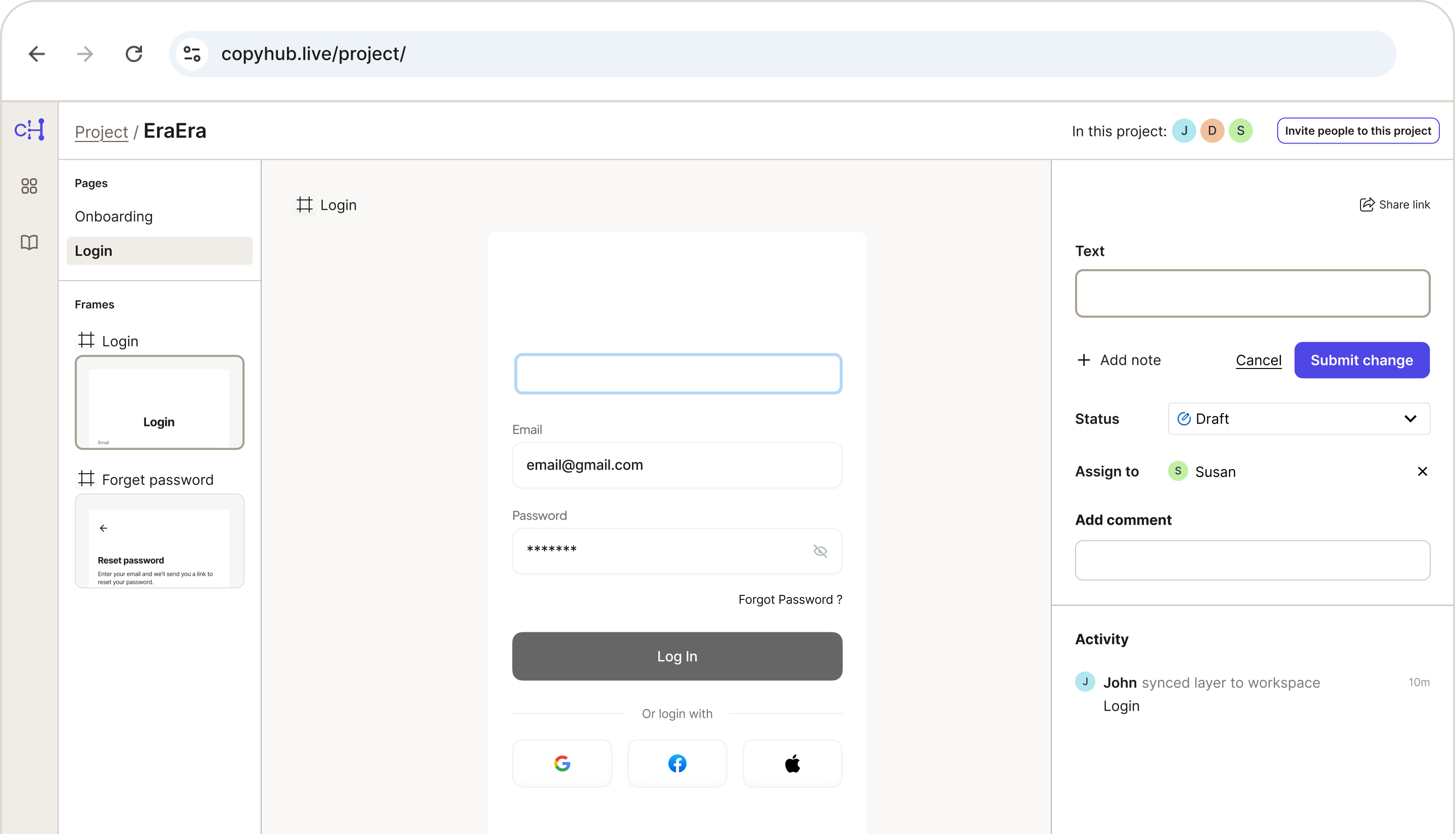Toggle password visibility eye icon
The width and height of the screenshot is (1456, 834).
821,551
